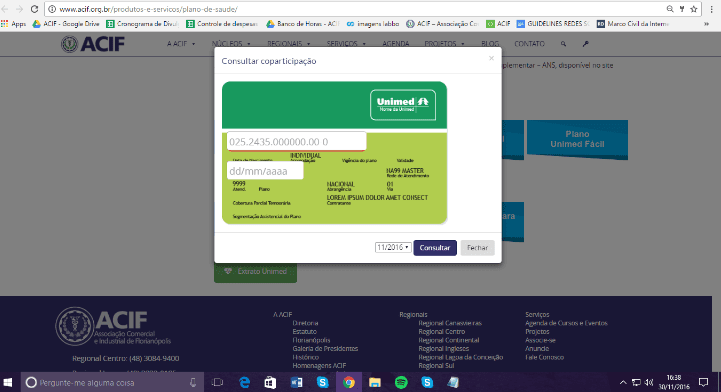This screenshot has height=392, width=721.
Task: Open Spotify from the taskbar
Action: point(401,382)
